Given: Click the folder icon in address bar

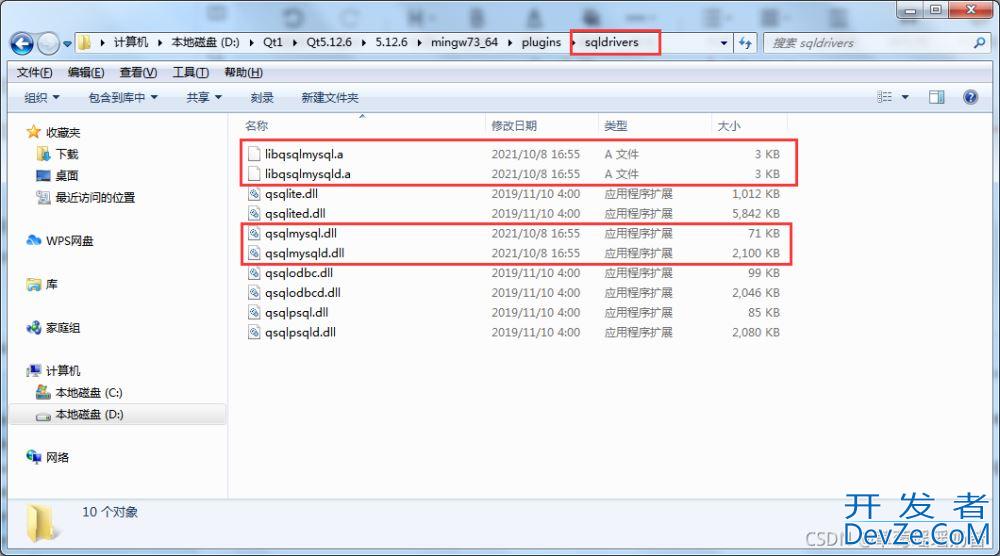Looking at the screenshot, I should tap(84, 43).
